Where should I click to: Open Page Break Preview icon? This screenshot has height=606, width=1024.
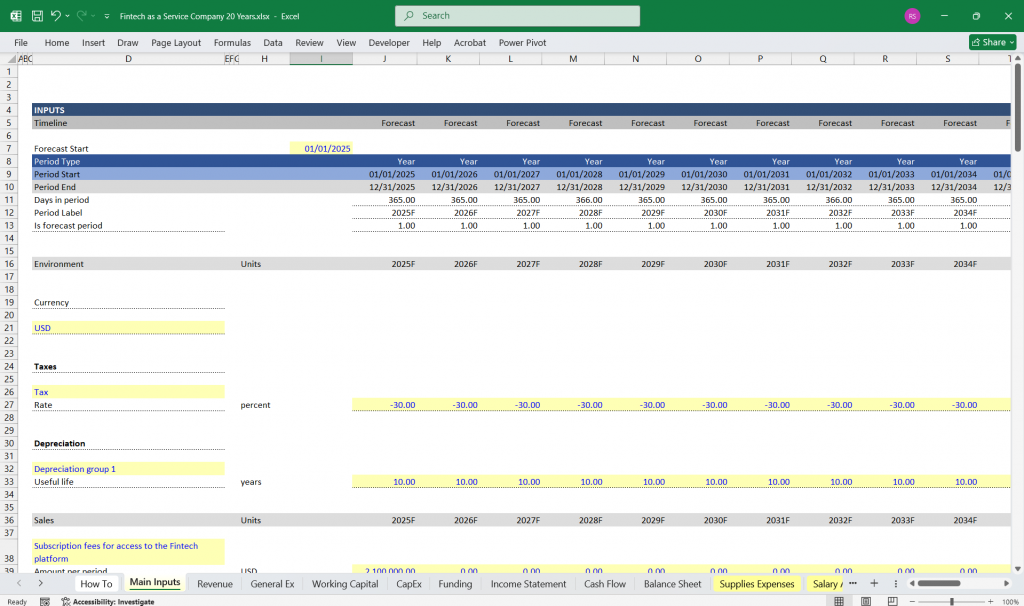coord(891,600)
